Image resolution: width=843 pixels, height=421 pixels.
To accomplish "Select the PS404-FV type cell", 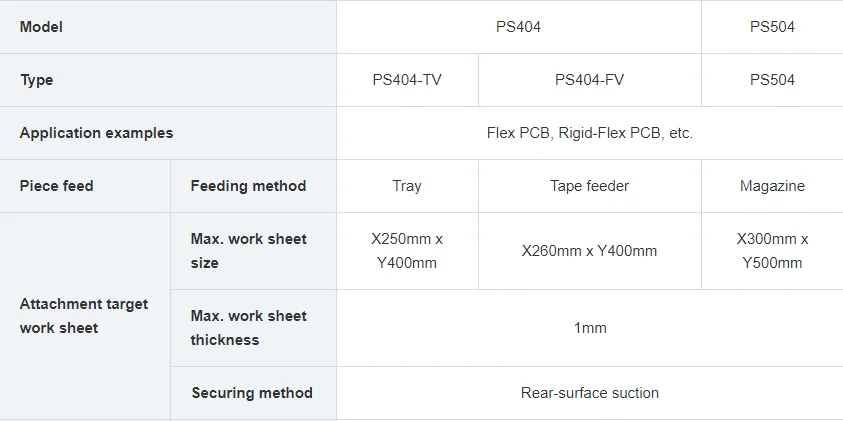I will [590, 80].
